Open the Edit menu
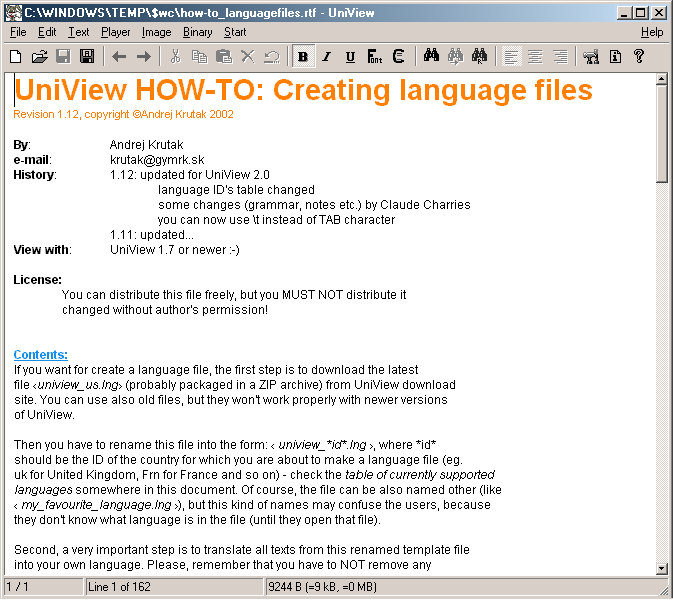The width and height of the screenshot is (673, 600). [47, 32]
